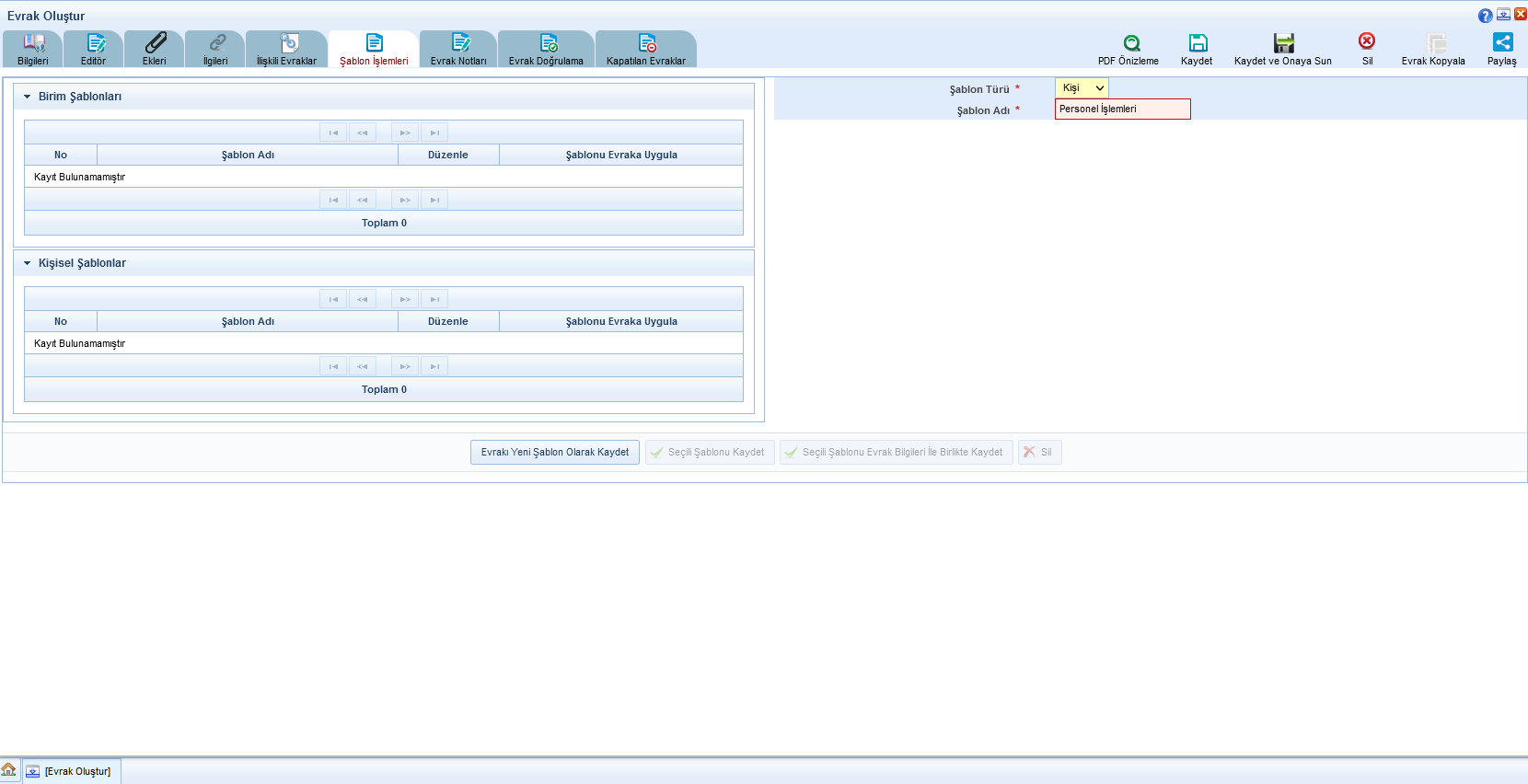
Task: Open the Kapatılan Evraklar tab
Action: (x=646, y=49)
